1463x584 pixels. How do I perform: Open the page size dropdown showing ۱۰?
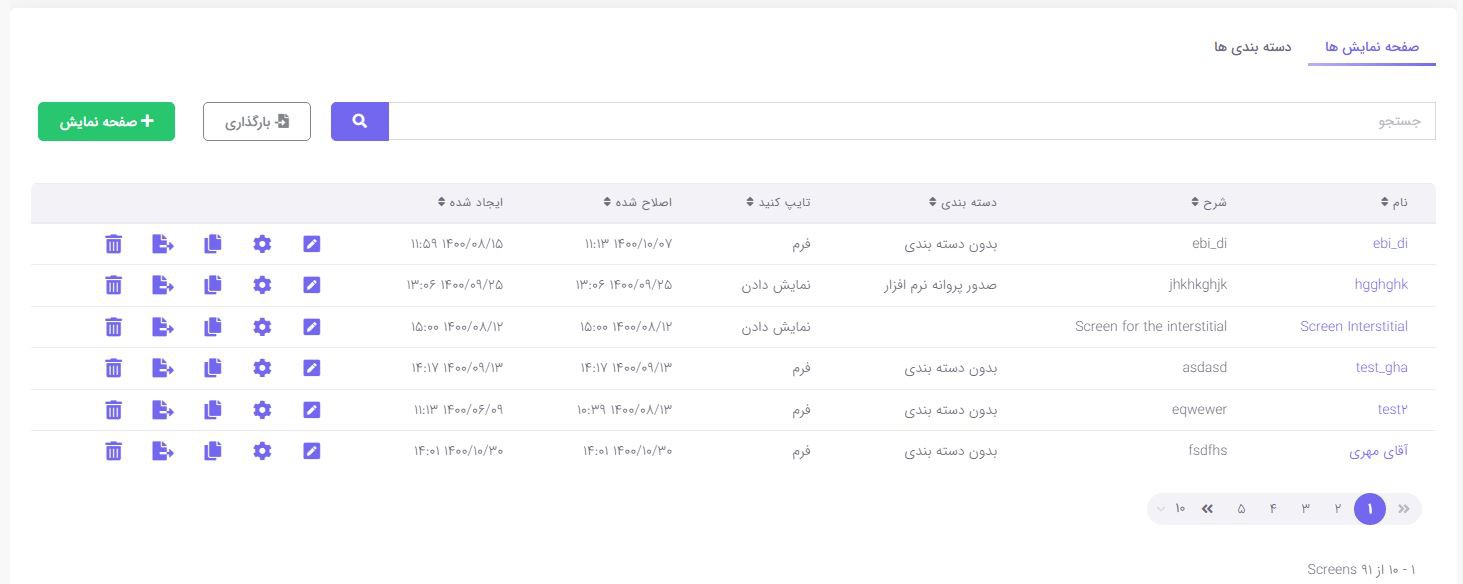(x=1170, y=509)
